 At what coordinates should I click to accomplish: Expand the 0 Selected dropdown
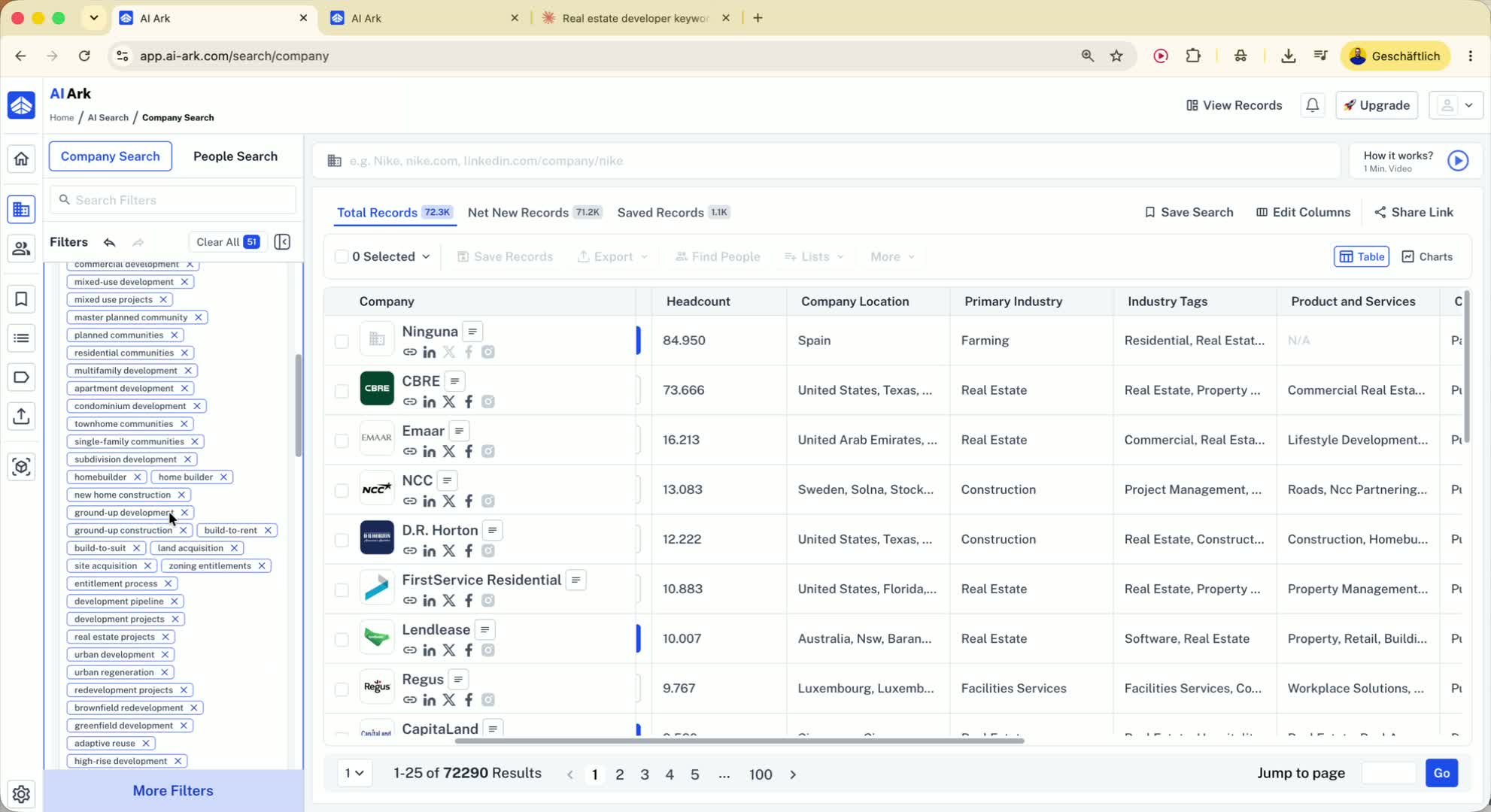point(391,257)
